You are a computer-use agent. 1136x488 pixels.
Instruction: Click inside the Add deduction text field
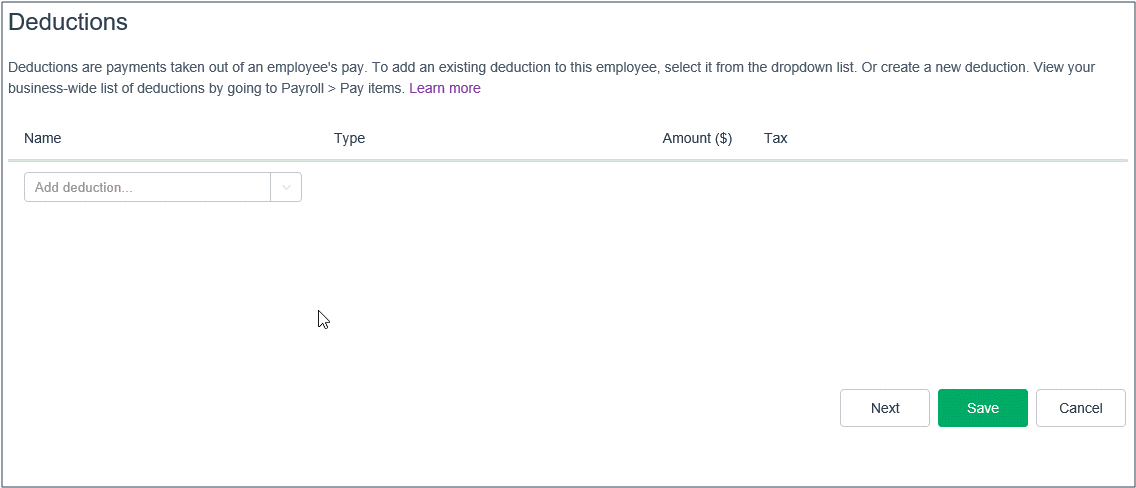click(x=147, y=187)
